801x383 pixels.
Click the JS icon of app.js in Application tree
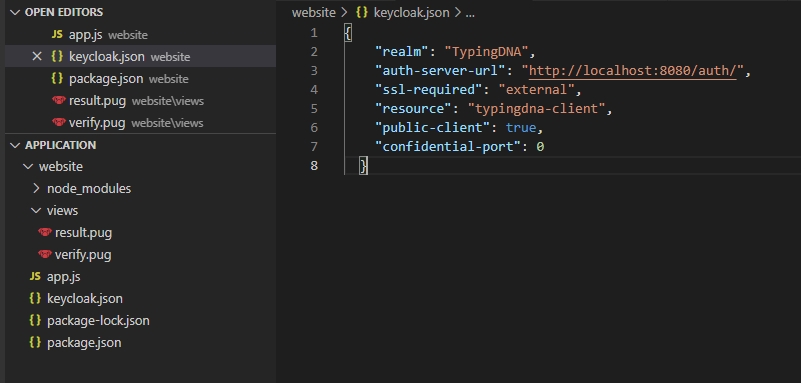pos(35,276)
